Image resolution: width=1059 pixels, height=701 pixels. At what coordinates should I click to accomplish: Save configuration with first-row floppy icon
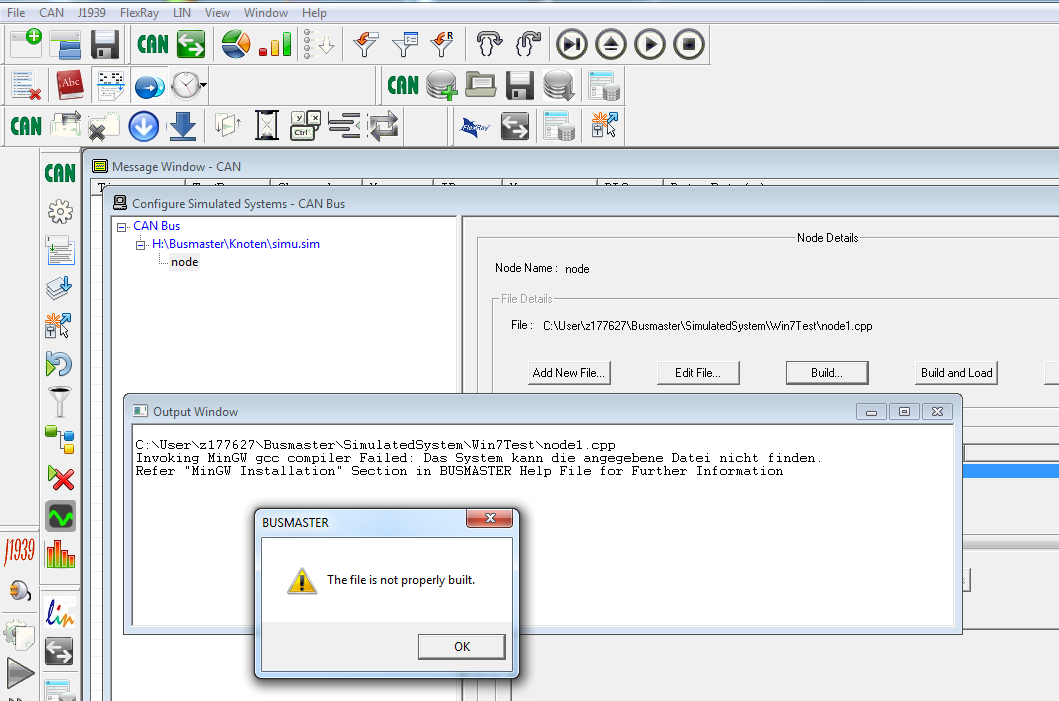click(105, 45)
